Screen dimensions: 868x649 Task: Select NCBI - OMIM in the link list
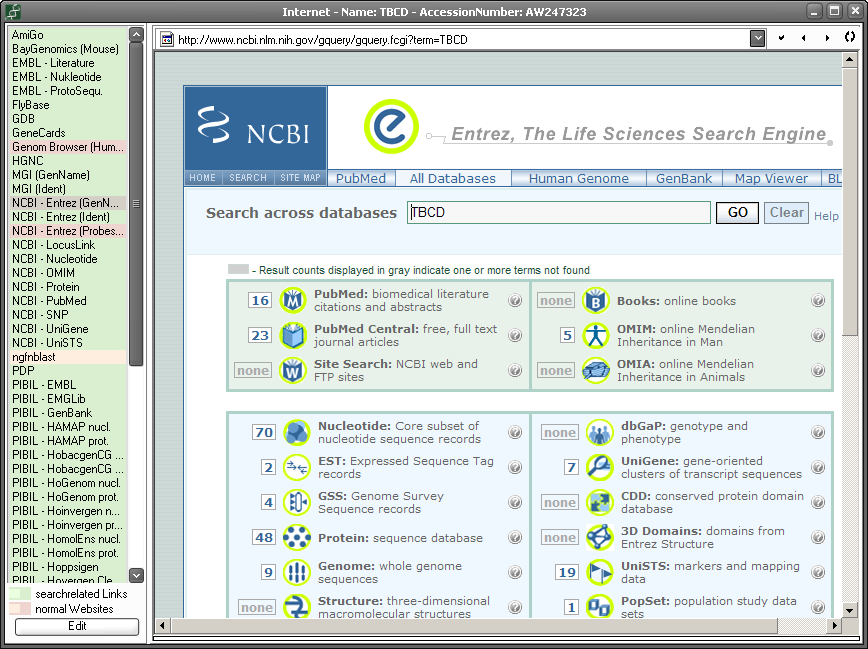tap(69, 273)
